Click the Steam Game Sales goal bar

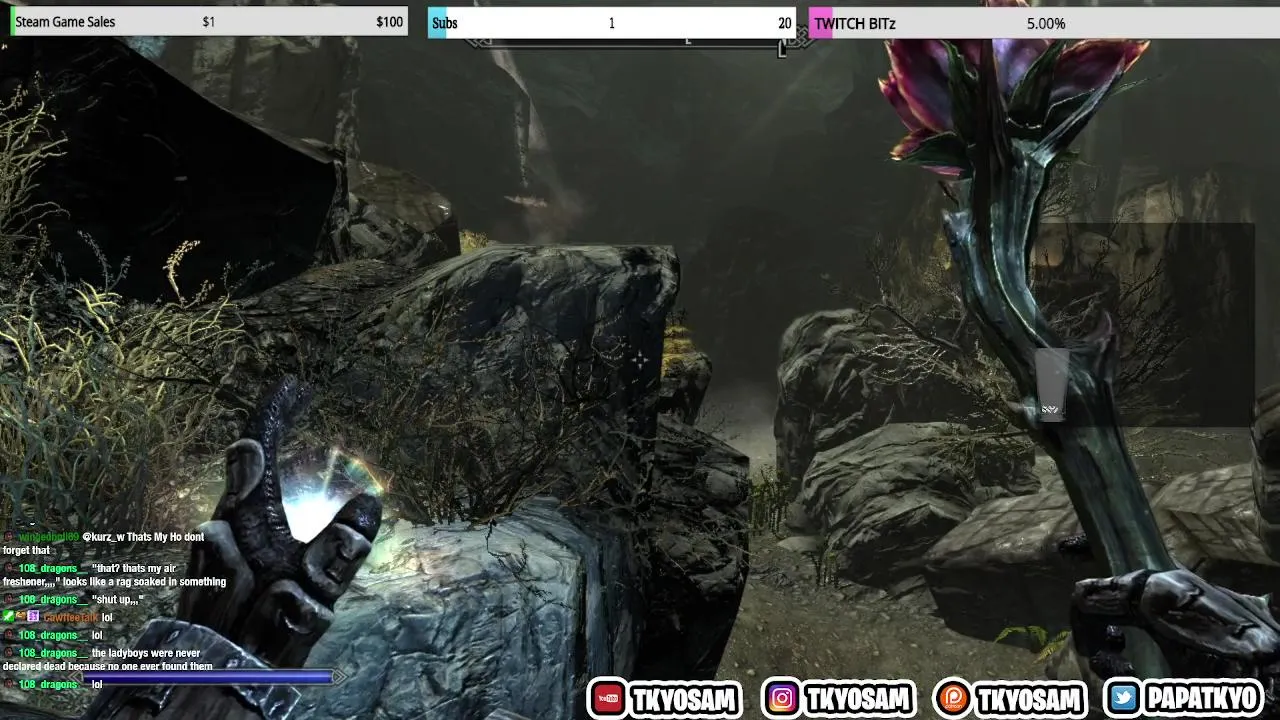pyautogui.click(x=209, y=22)
